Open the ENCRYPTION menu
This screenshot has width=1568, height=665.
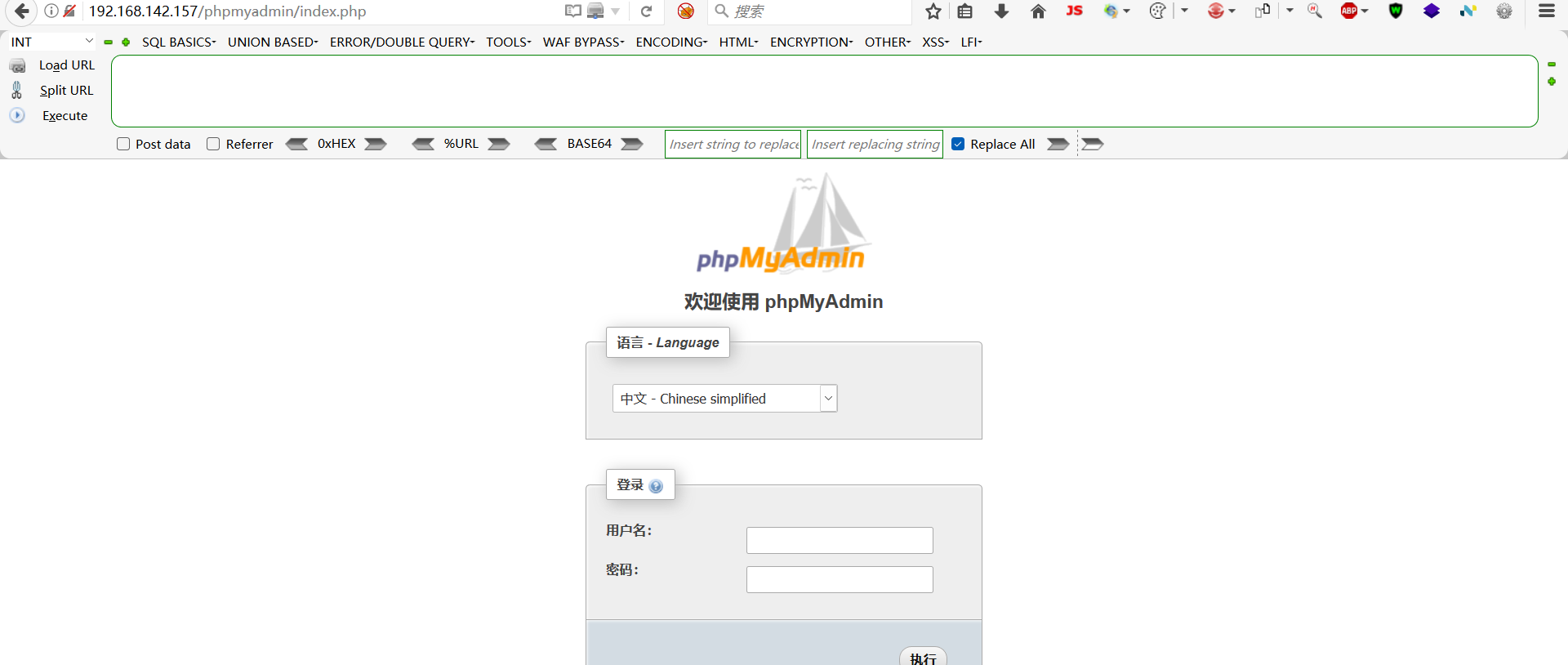point(811,42)
